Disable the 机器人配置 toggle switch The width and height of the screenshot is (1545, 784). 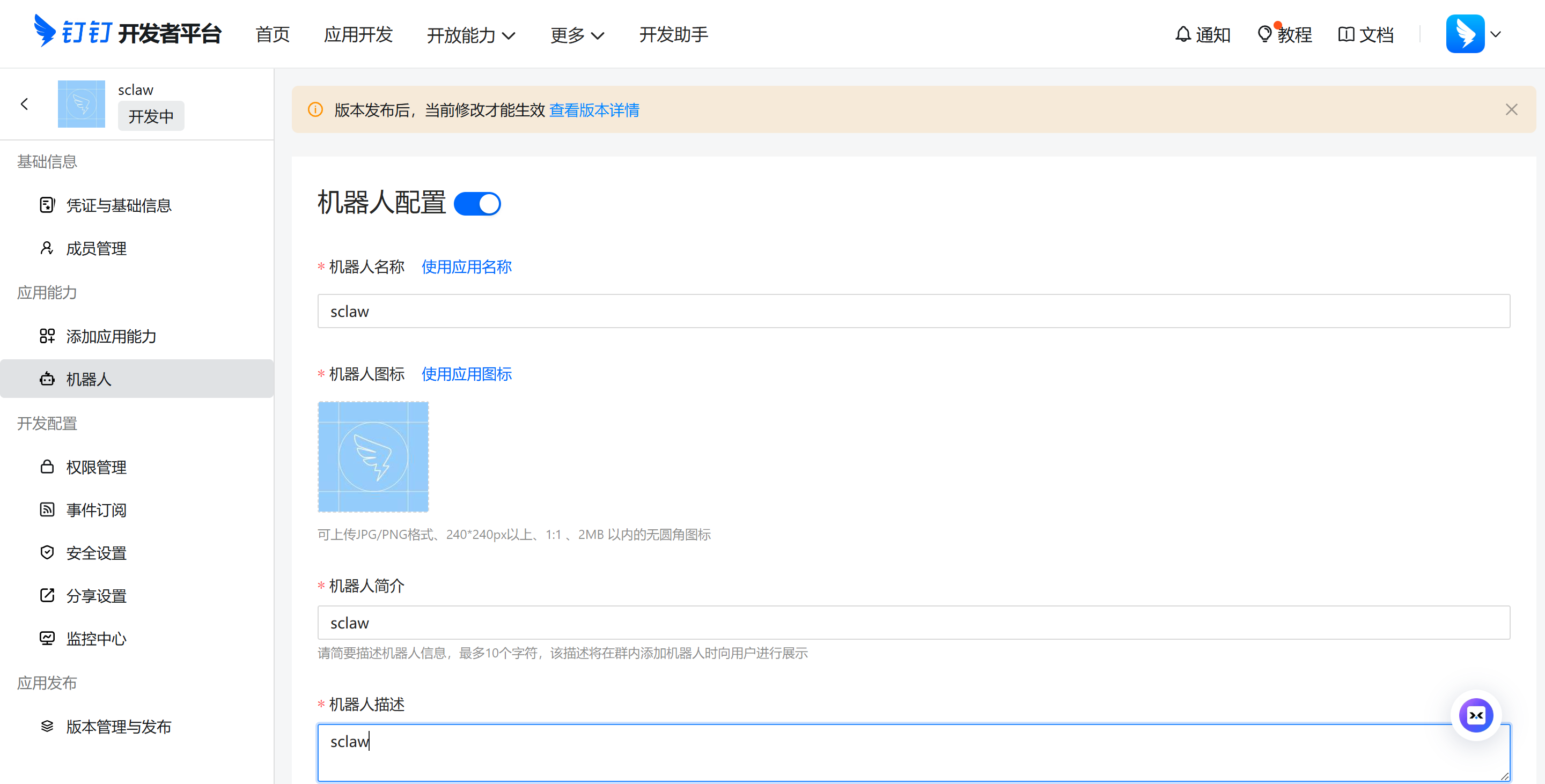(x=477, y=203)
